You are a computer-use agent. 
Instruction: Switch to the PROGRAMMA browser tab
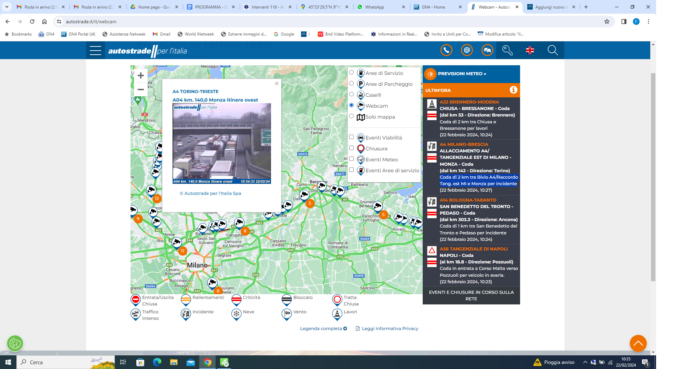point(210,7)
